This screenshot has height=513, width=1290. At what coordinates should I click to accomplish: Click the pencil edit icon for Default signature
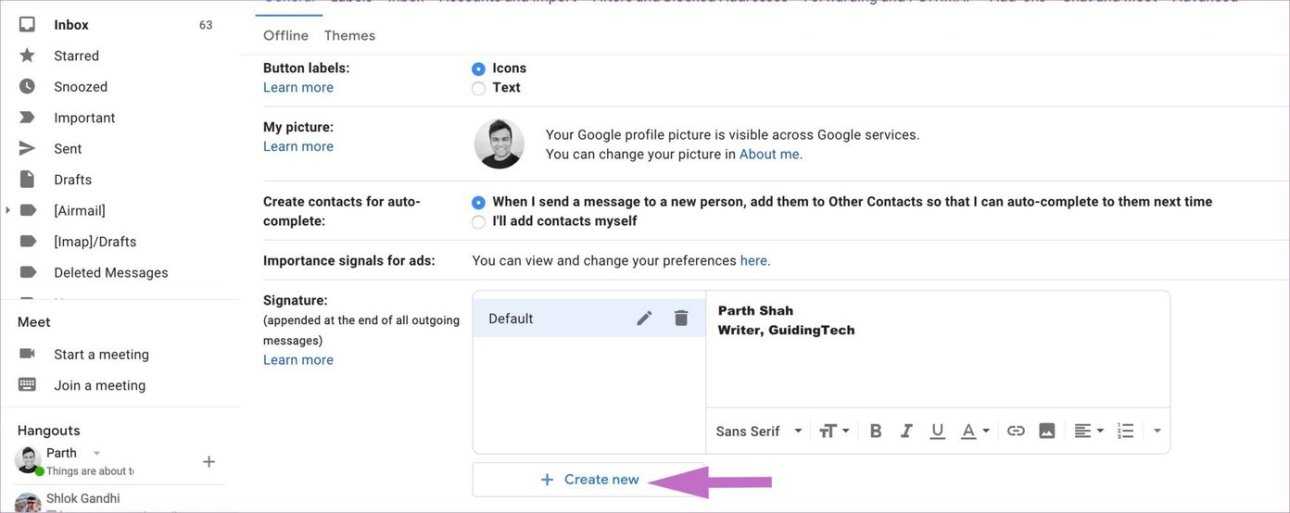pos(645,318)
